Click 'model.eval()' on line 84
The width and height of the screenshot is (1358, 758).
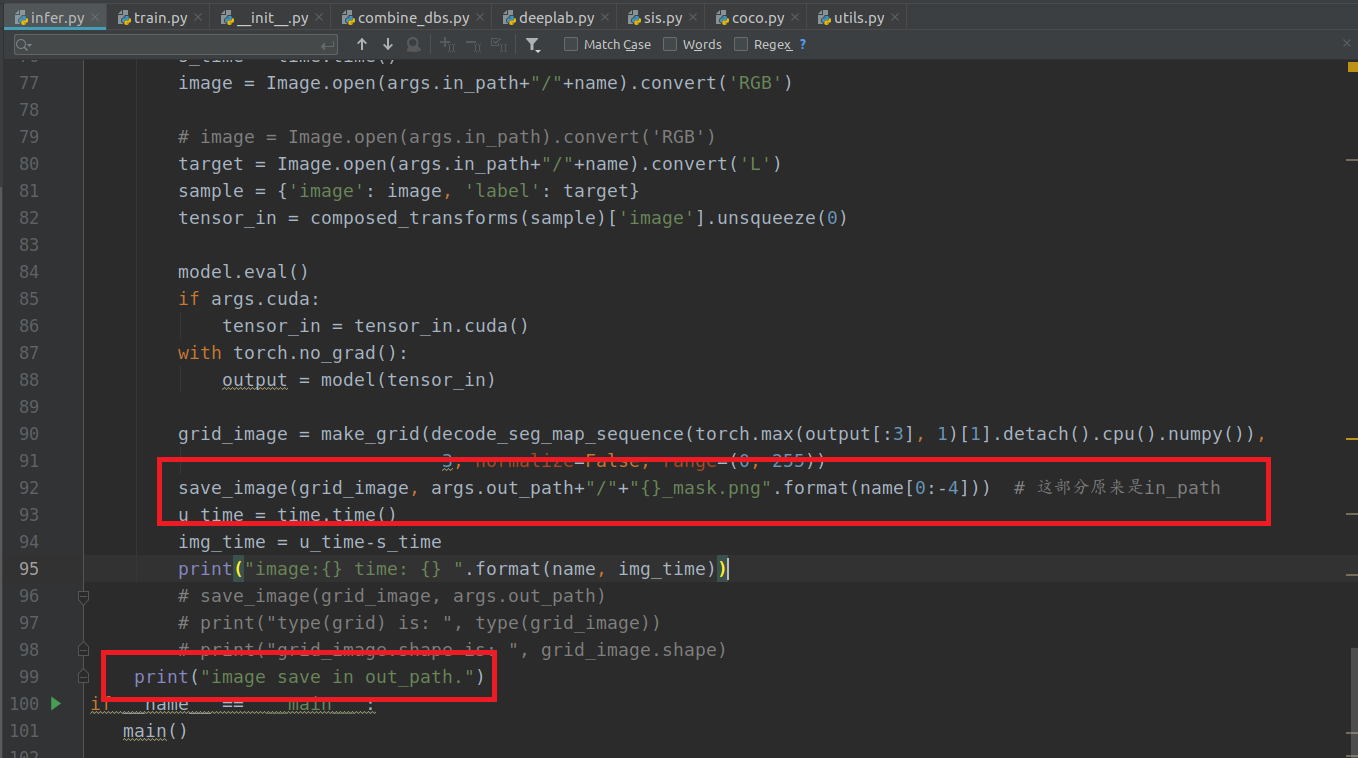click(243, 272)
